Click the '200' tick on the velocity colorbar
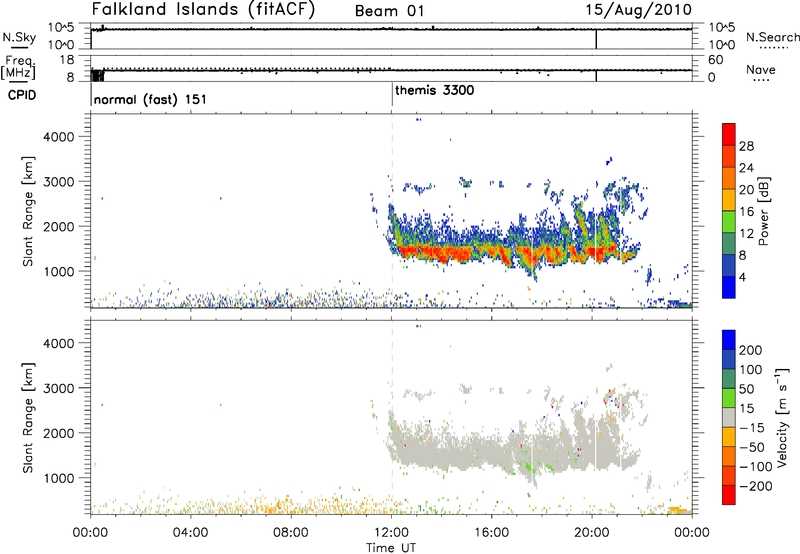The width and height of the screenshot is (800, 554). pyautogui.click(x=751, y=350)
